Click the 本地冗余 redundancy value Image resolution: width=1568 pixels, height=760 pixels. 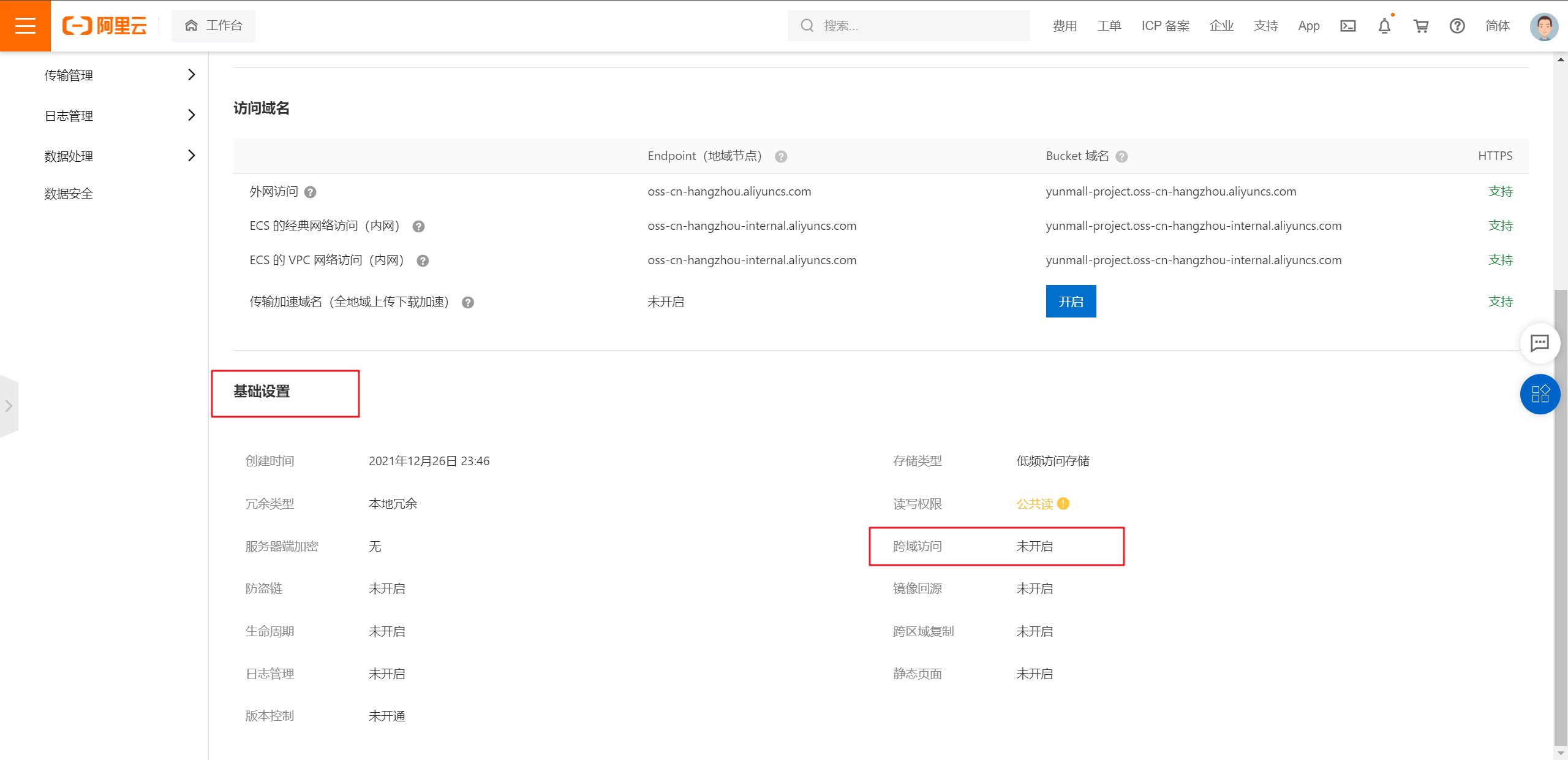[393, 504]
